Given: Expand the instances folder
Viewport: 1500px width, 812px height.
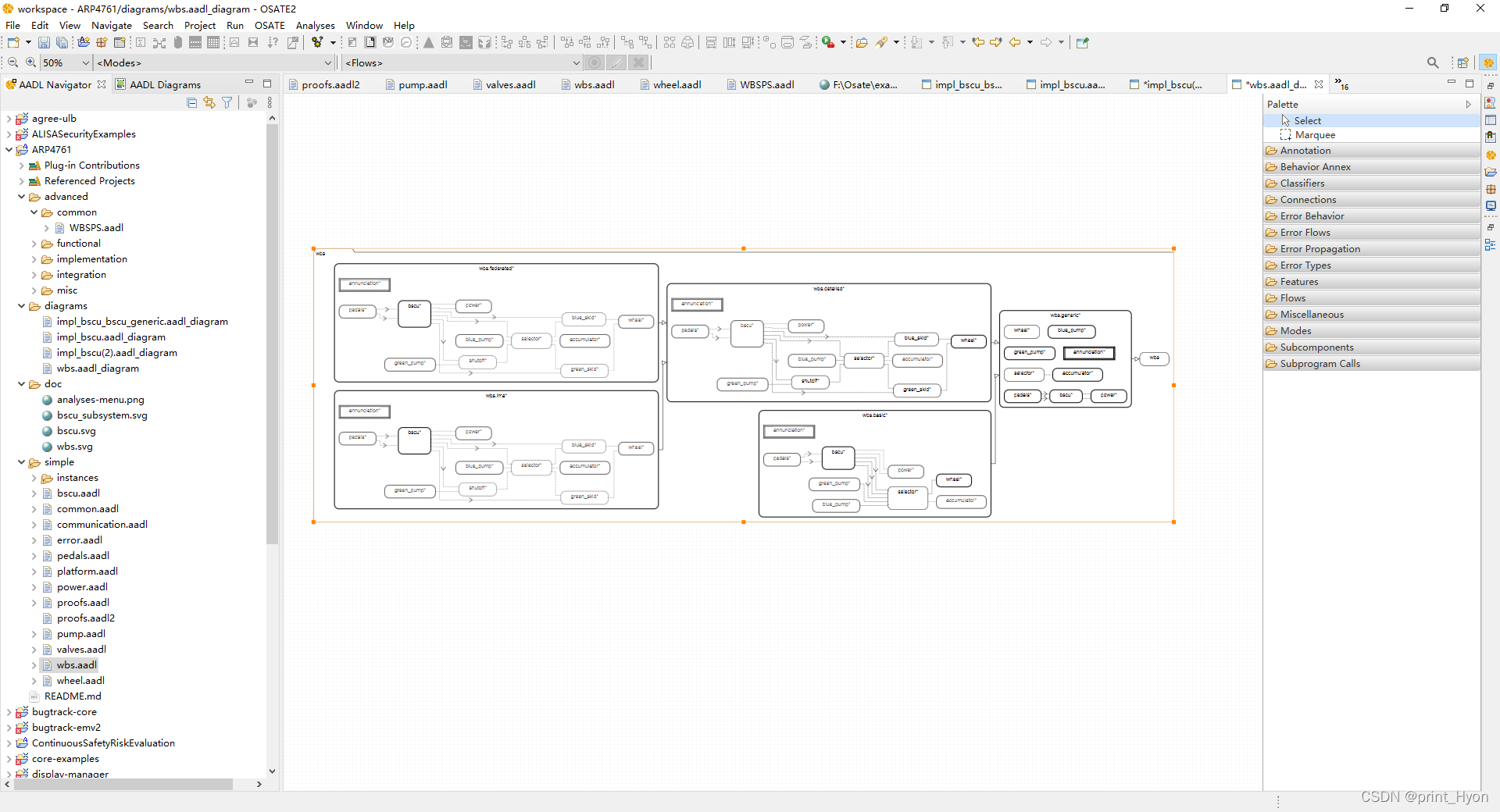Looking at the screenshot, I should 34,477.
